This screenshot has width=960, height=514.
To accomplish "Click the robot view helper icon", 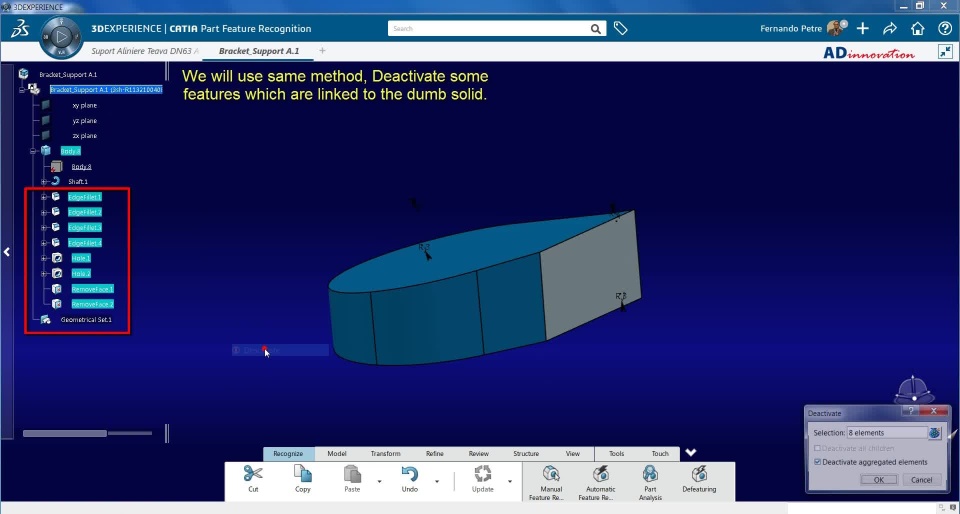I will 914,390.
